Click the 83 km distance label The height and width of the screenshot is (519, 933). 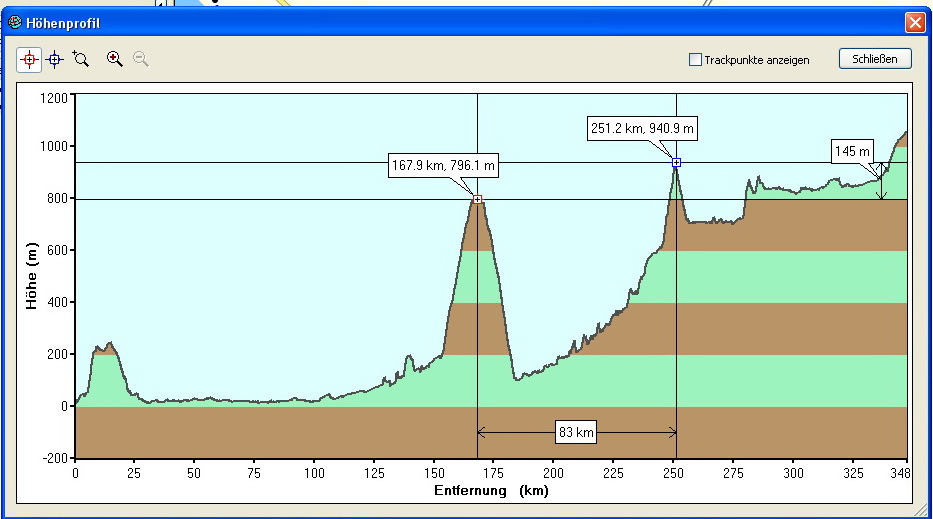click(577, 432)
